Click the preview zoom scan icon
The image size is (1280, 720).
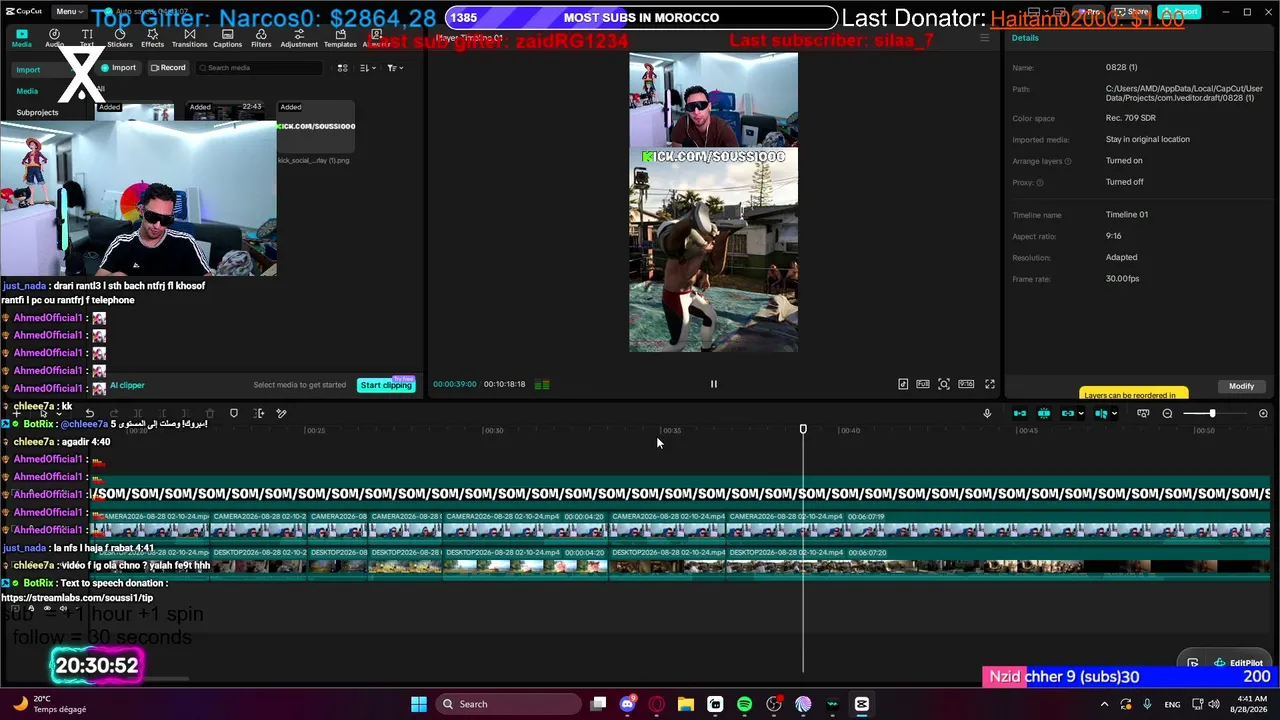click(x=944, y=384)
